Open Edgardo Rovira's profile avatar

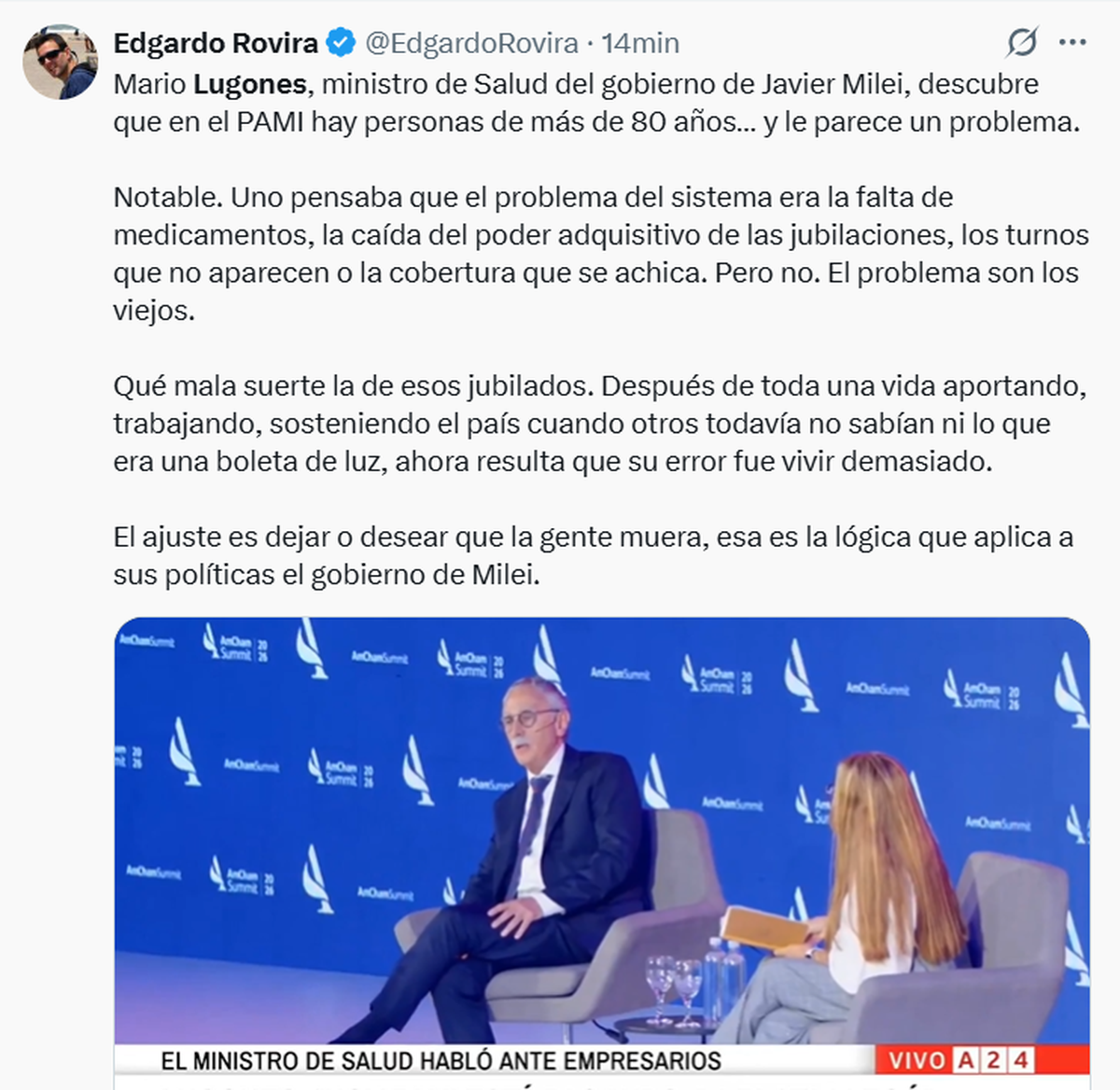coord(60,63)
